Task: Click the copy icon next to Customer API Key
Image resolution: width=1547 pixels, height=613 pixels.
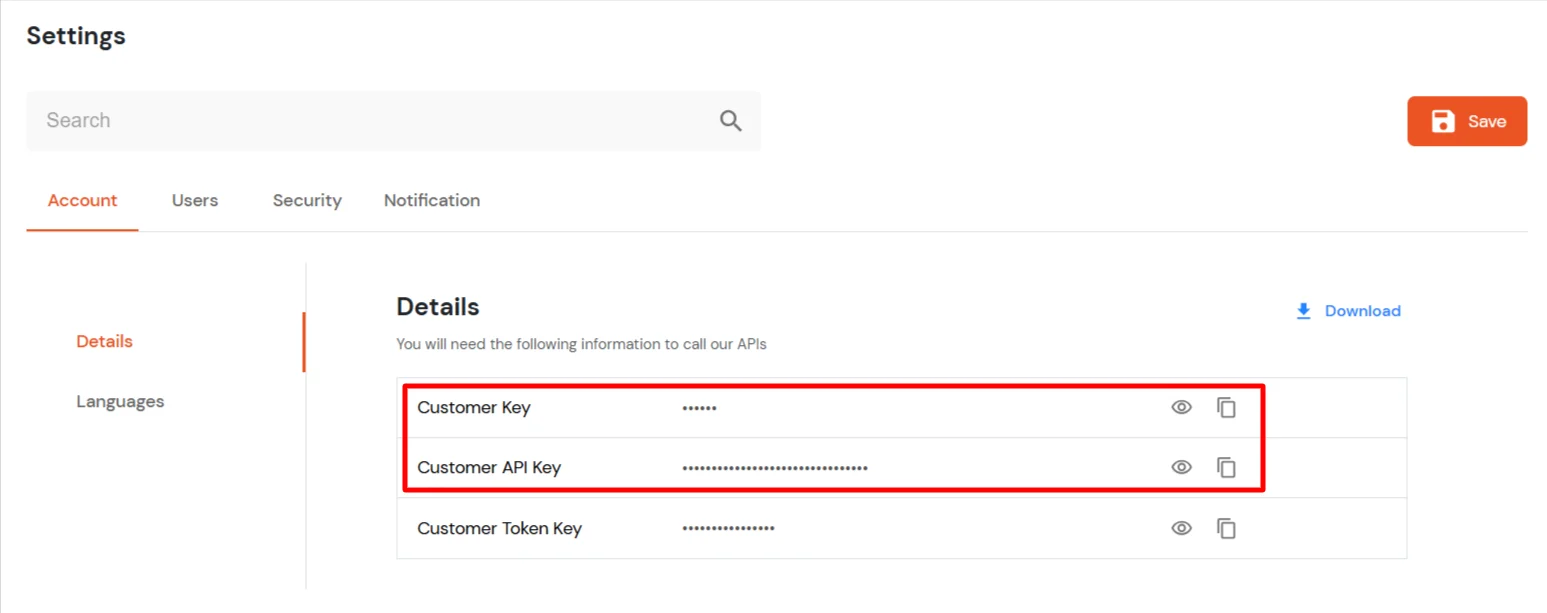Action: [x=1227, y=467]
